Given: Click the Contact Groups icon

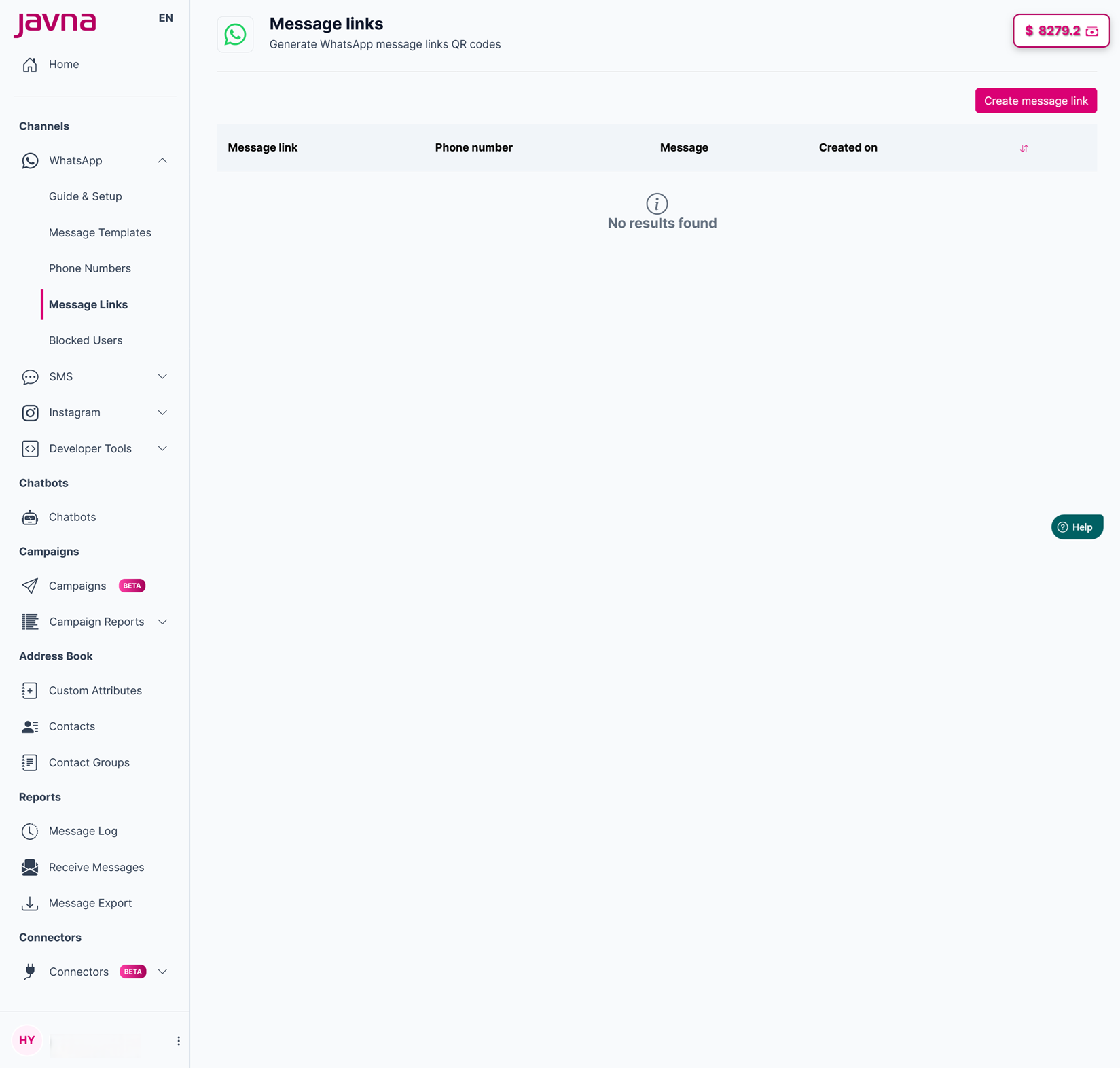Looking at the screenshot, I should (30, 763).
